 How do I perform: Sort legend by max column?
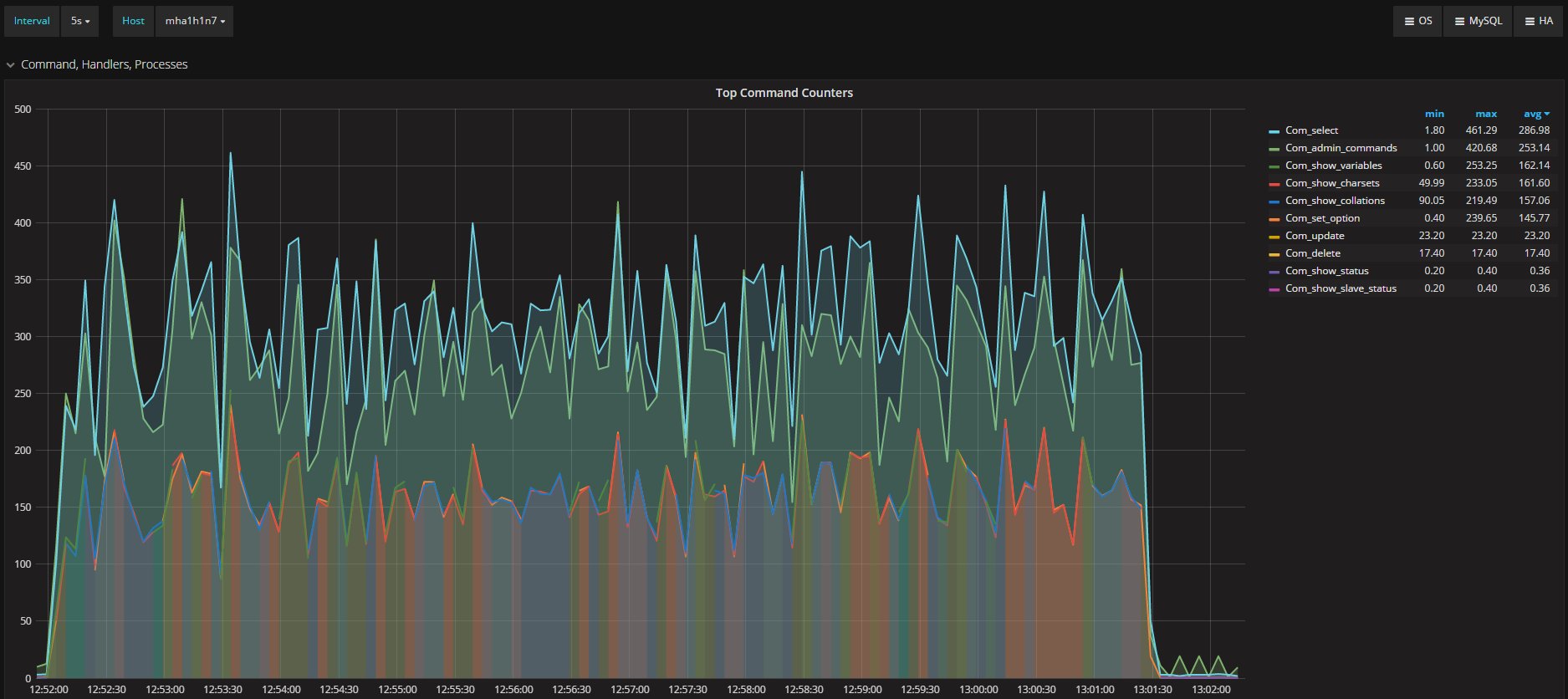[1485, 114]
